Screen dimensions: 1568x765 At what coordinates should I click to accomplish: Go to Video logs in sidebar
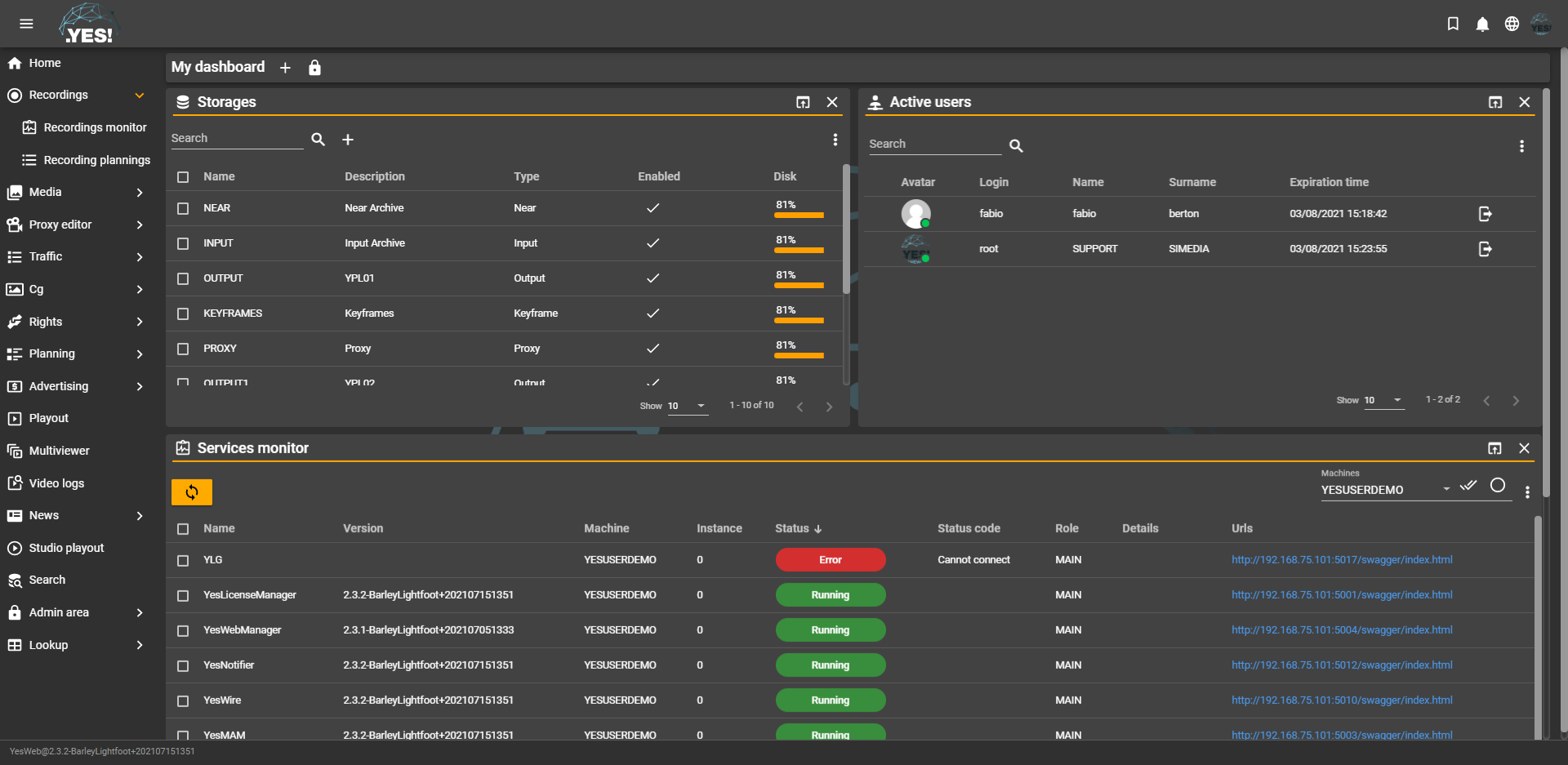56,483
